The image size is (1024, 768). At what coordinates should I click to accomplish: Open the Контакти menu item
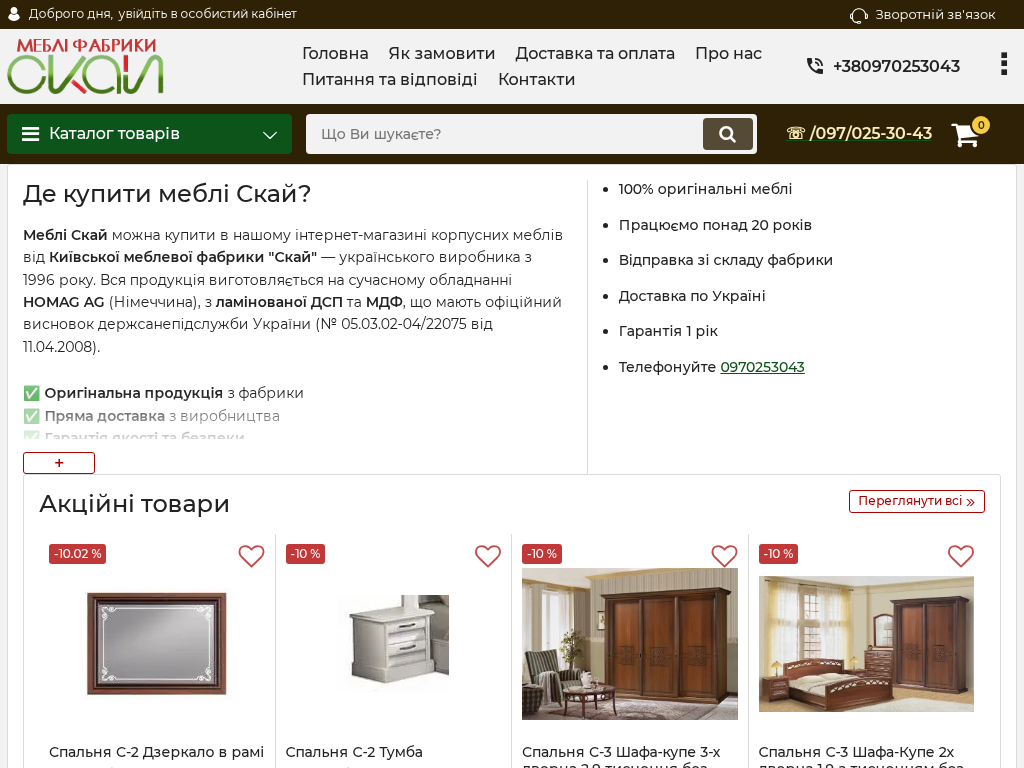537,80
